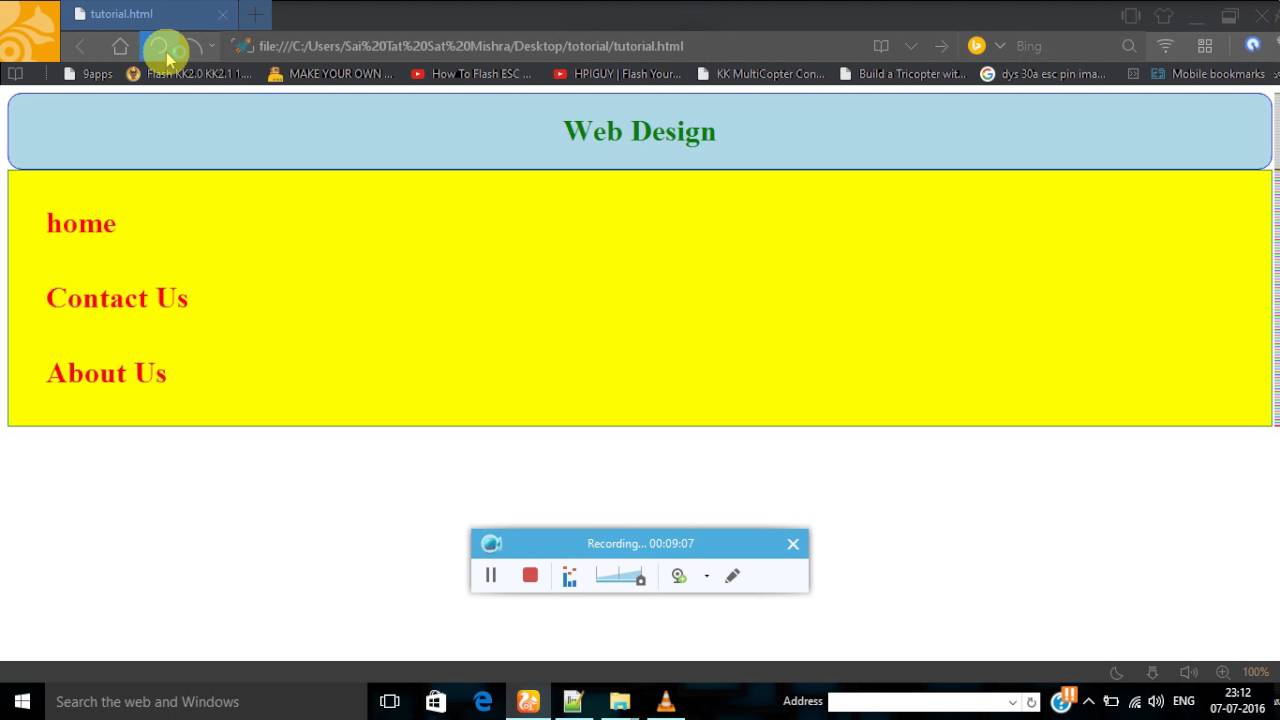Select the pencil annotation tool
Screen dimensions: 1280x720
pyautogui.click(x=732, y=575)
